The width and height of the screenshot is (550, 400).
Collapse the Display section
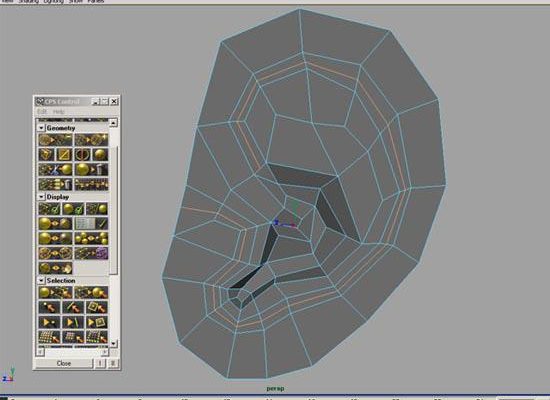(41, 197)
